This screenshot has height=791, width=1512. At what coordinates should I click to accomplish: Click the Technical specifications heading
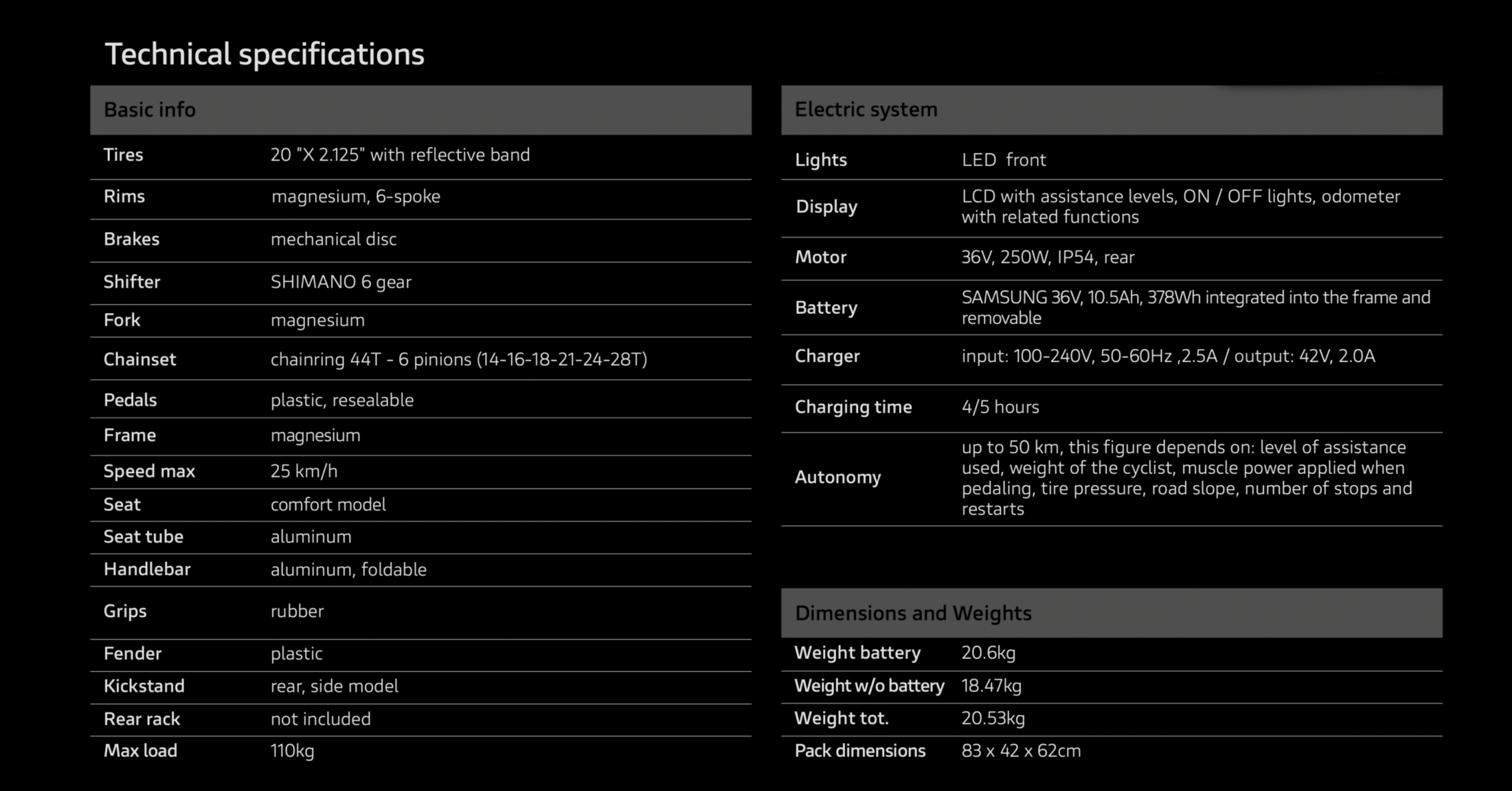(x=264, y=54)
